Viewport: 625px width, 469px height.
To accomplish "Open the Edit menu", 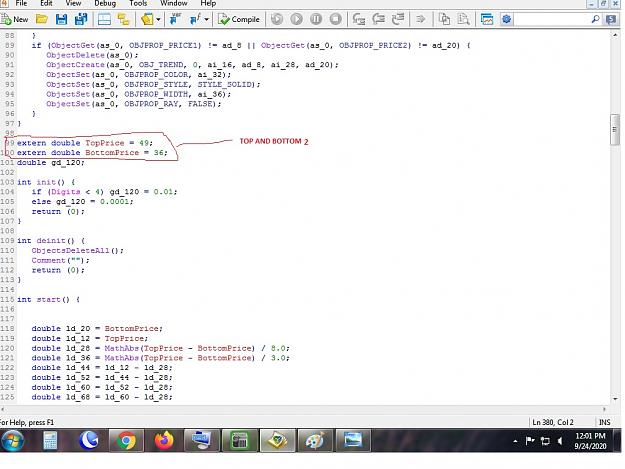I will coord(46,4).
